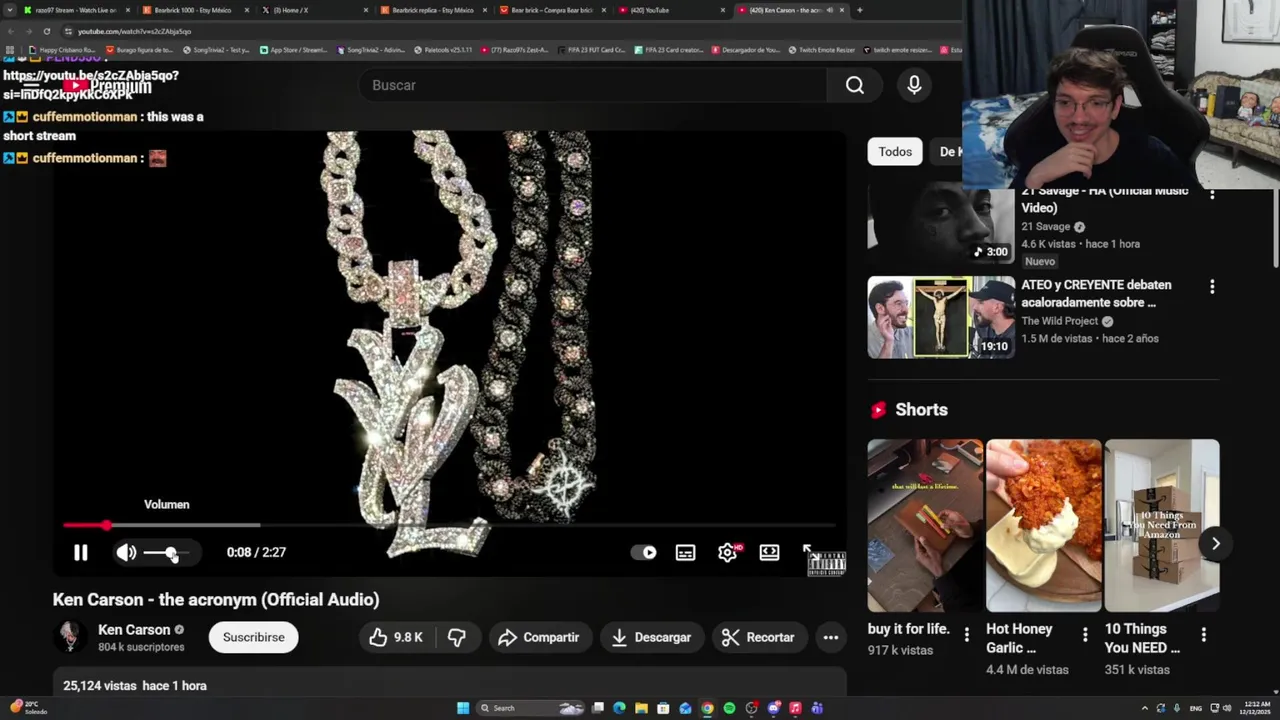Click the Descargar download button

point(651,637)
